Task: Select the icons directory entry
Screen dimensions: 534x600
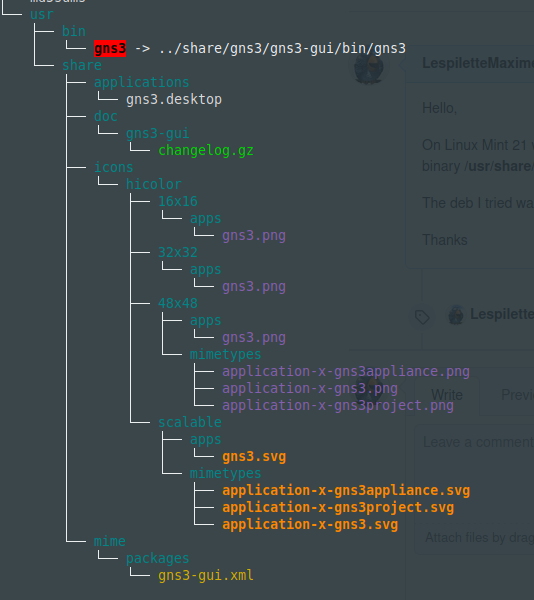Action: [x=114, y=167]
